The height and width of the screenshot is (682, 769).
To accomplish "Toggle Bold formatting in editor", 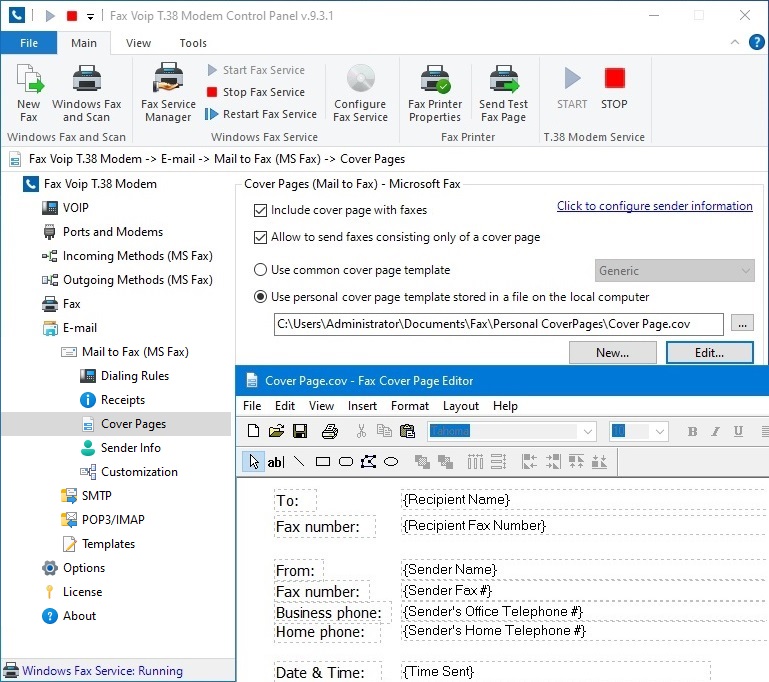I will tap(692, 431).
